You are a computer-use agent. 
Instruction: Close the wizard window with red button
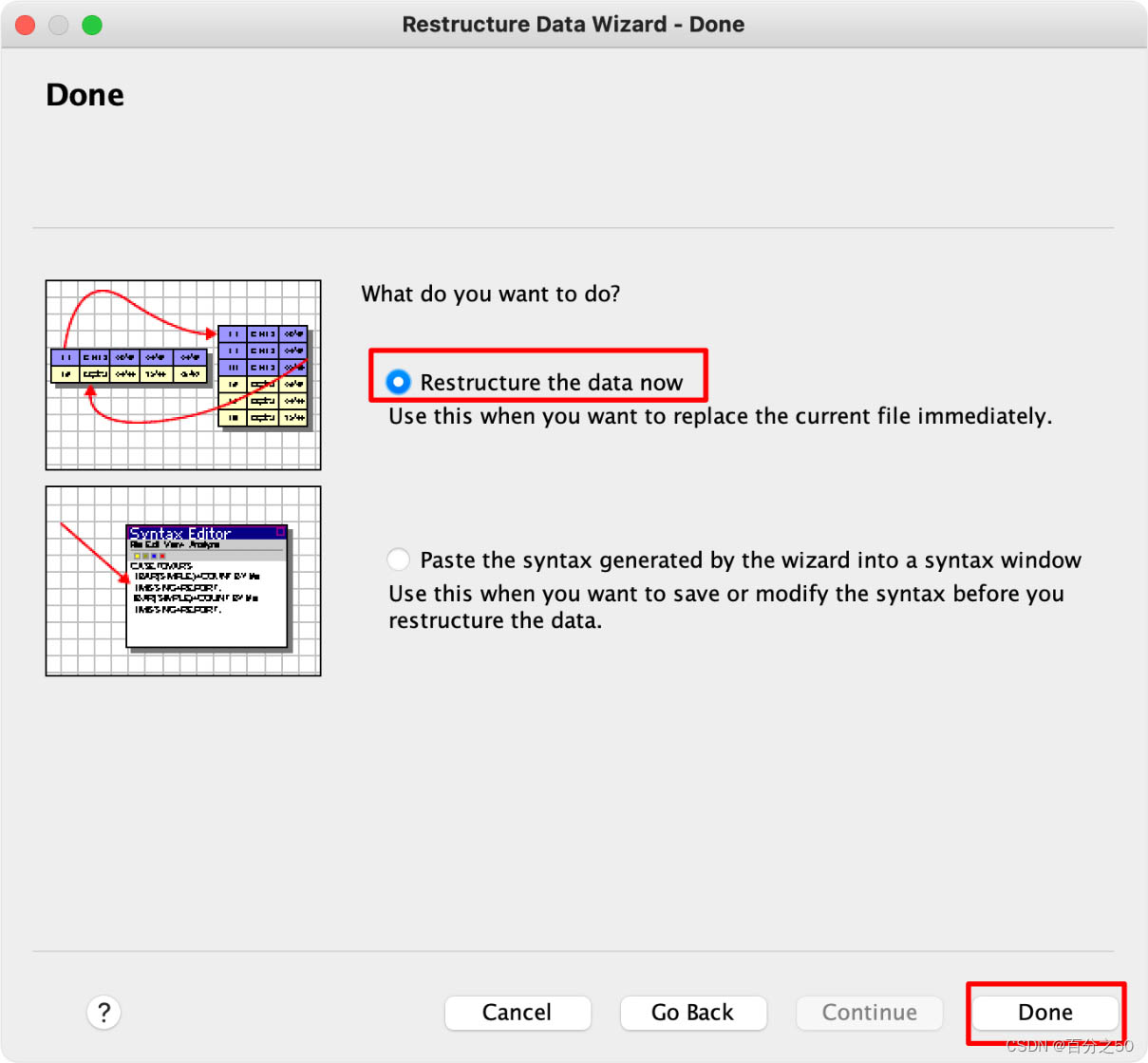[x=26, y=25]
